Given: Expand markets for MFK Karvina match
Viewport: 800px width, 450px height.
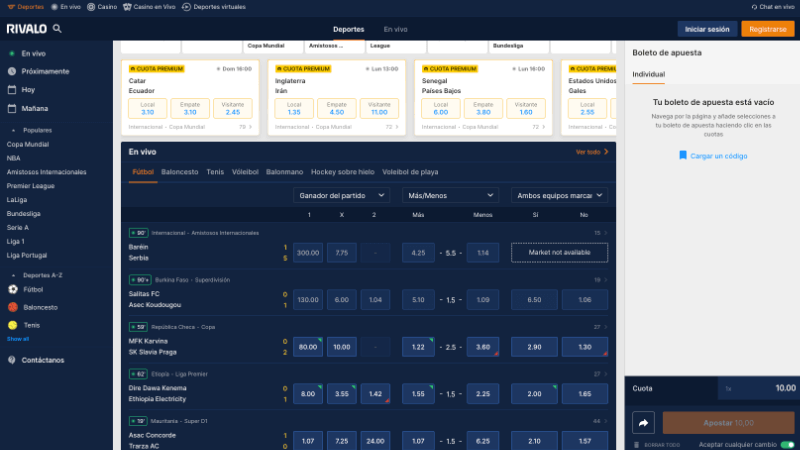Looking at the screenshot, I should pos(601,327).
